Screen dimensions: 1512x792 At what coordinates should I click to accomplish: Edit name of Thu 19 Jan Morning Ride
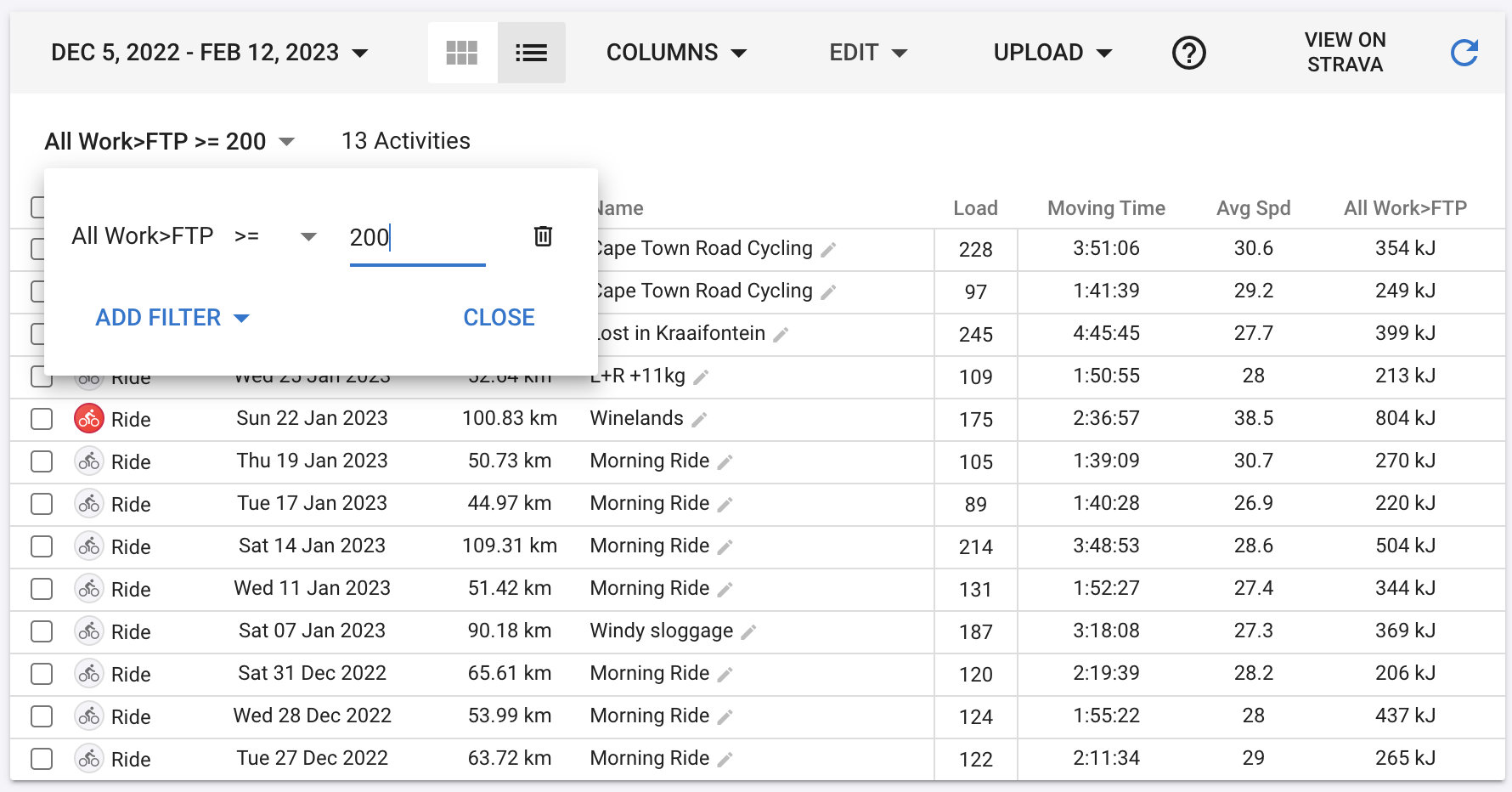[725, 462]
